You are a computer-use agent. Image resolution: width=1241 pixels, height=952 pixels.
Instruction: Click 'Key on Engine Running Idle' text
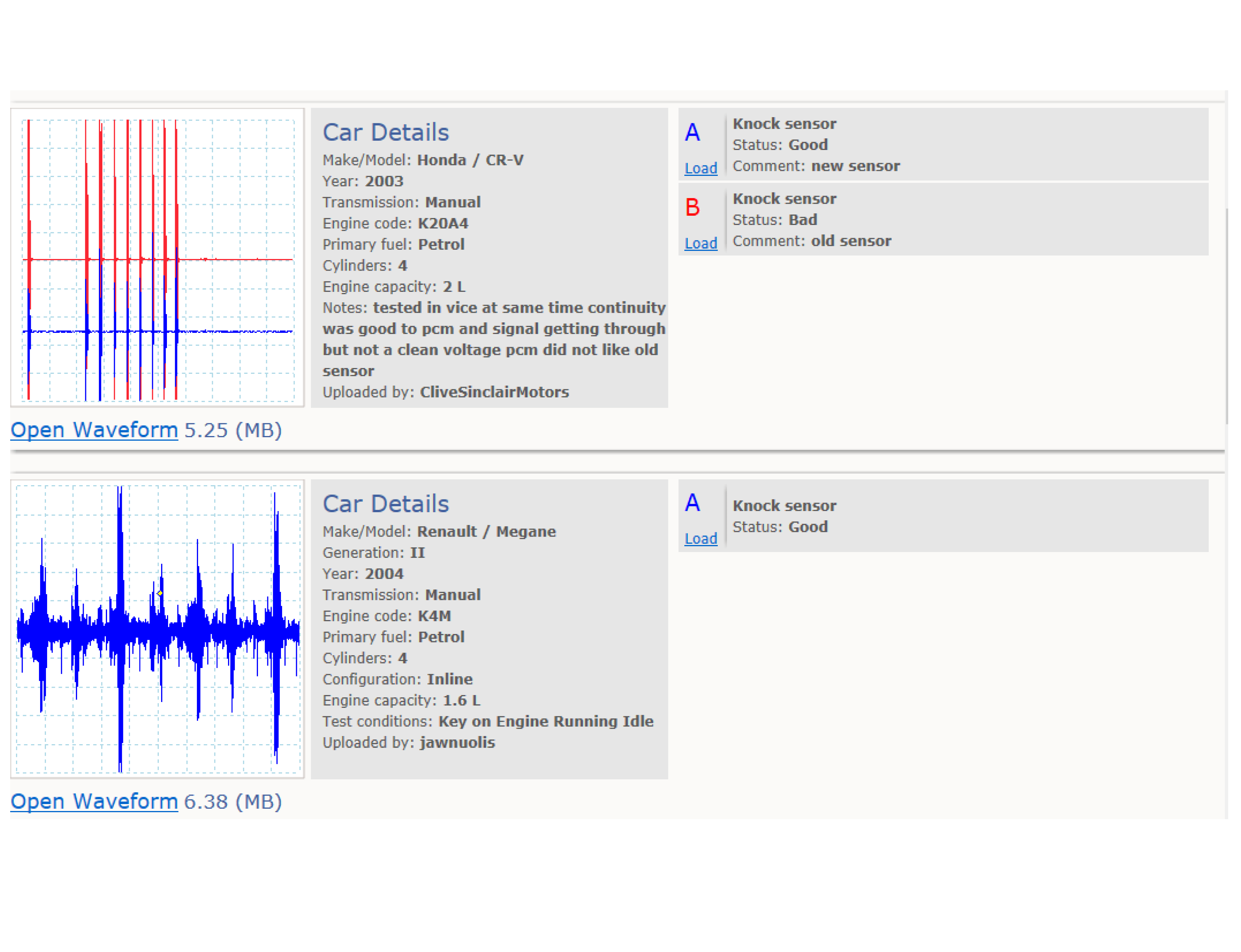tap(546, 721)
